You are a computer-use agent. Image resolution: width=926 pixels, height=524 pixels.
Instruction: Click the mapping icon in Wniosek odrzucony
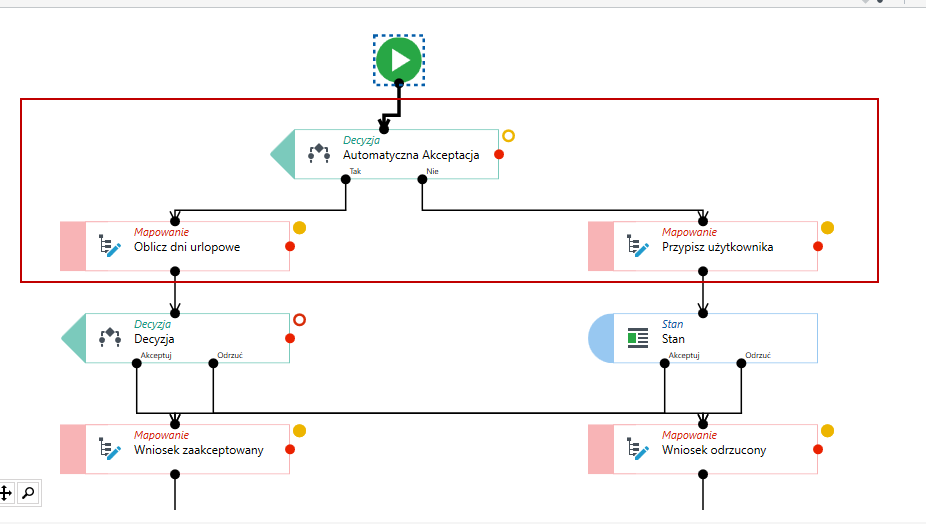[638, 448]
